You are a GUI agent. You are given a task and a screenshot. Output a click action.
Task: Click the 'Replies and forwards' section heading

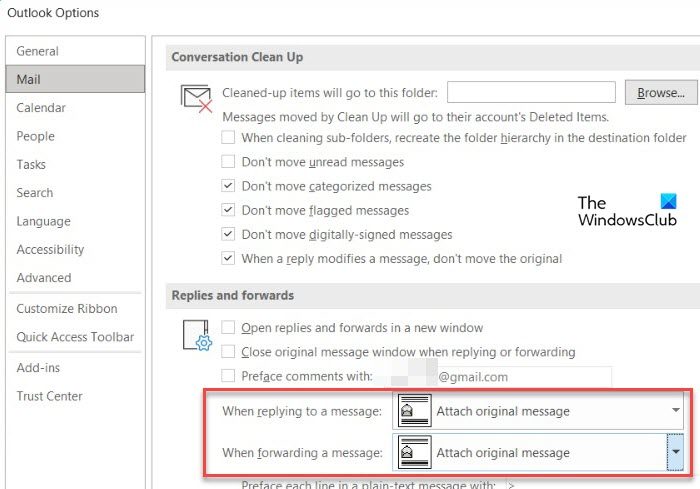tap(233, 295)
